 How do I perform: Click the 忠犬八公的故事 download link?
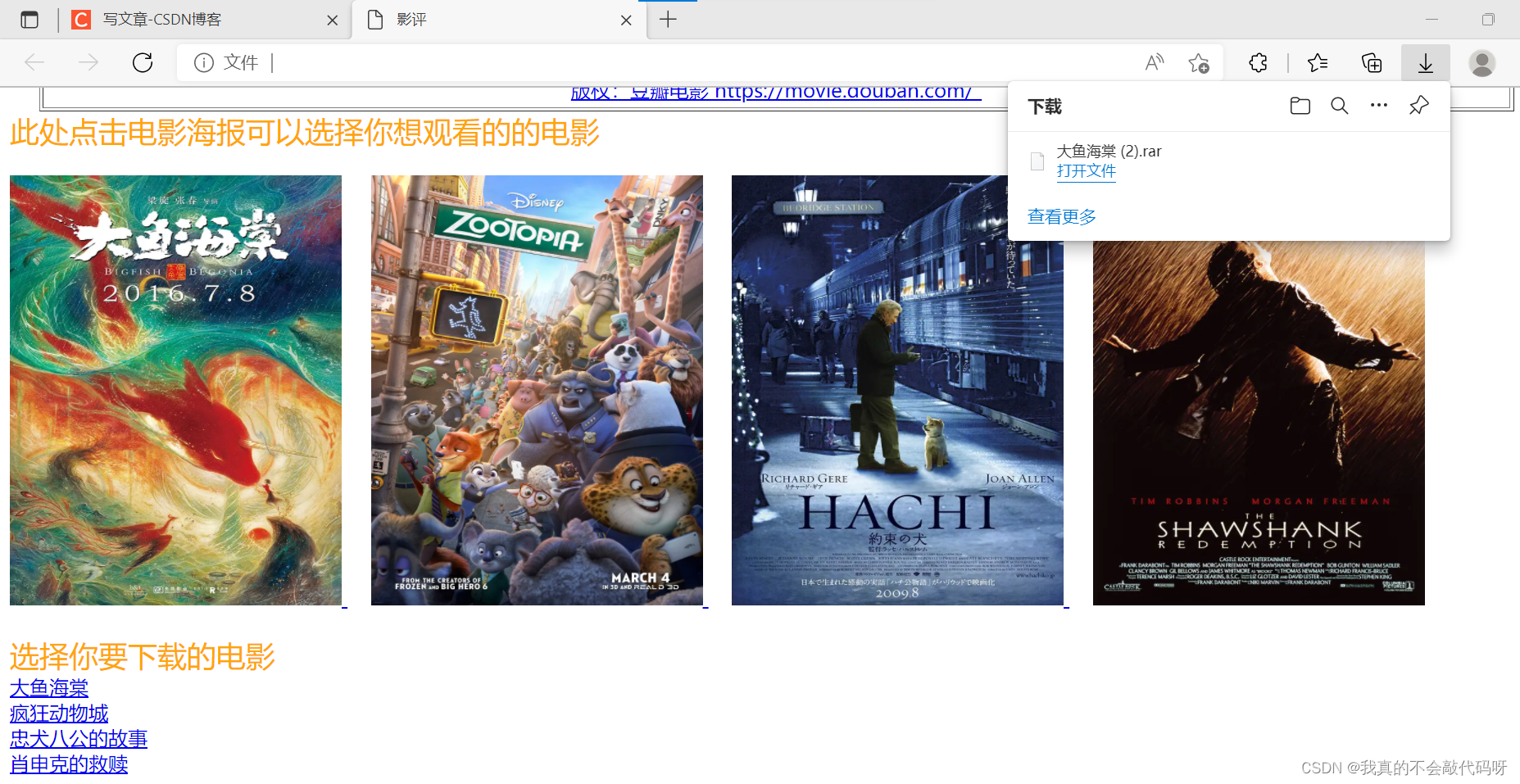click(79, 739)
